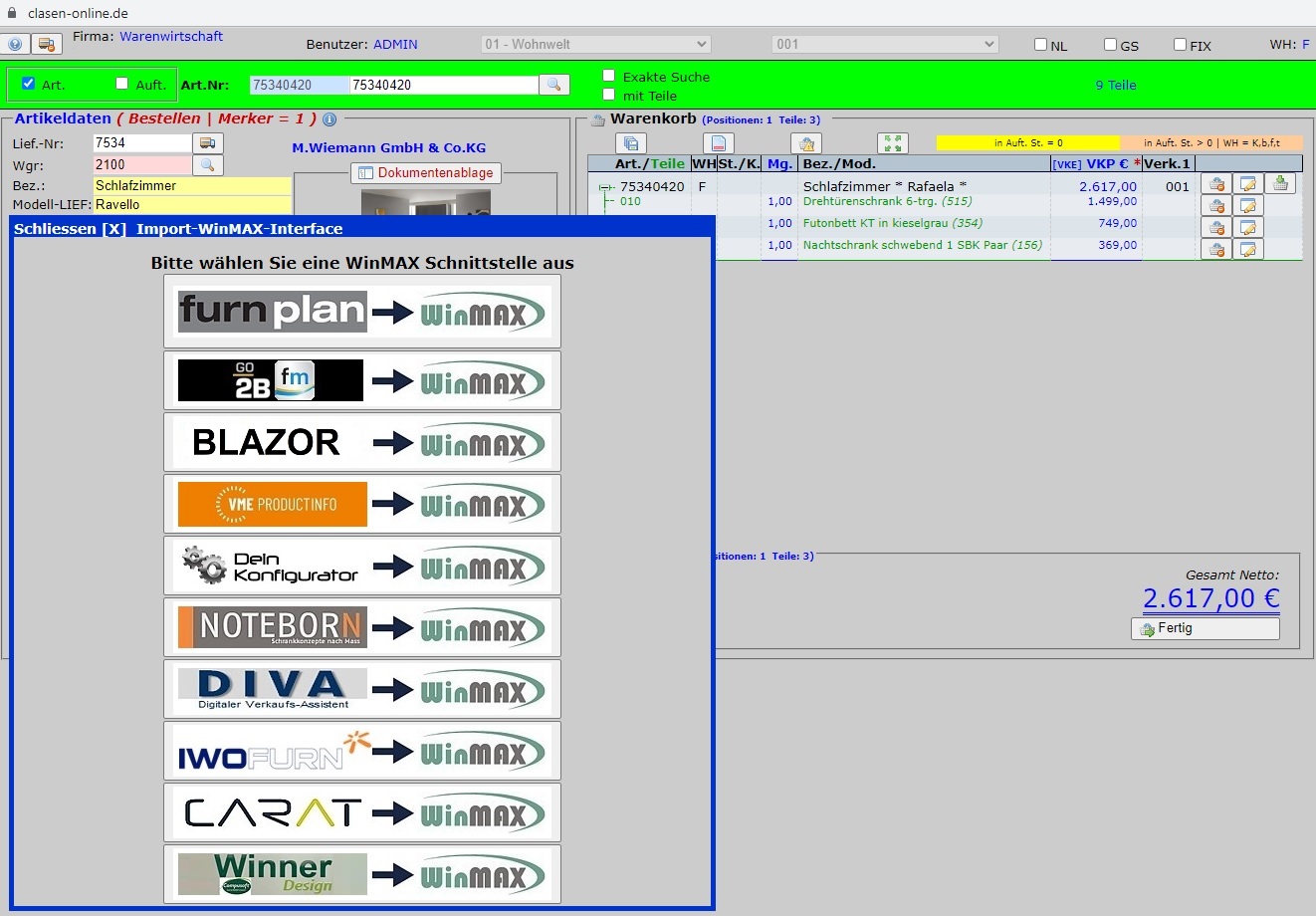Focus the Wgr field 2100
Image resolution: width=1316 pixels, height=916 pixels.
pyautogui.click(x=142, y=164)
